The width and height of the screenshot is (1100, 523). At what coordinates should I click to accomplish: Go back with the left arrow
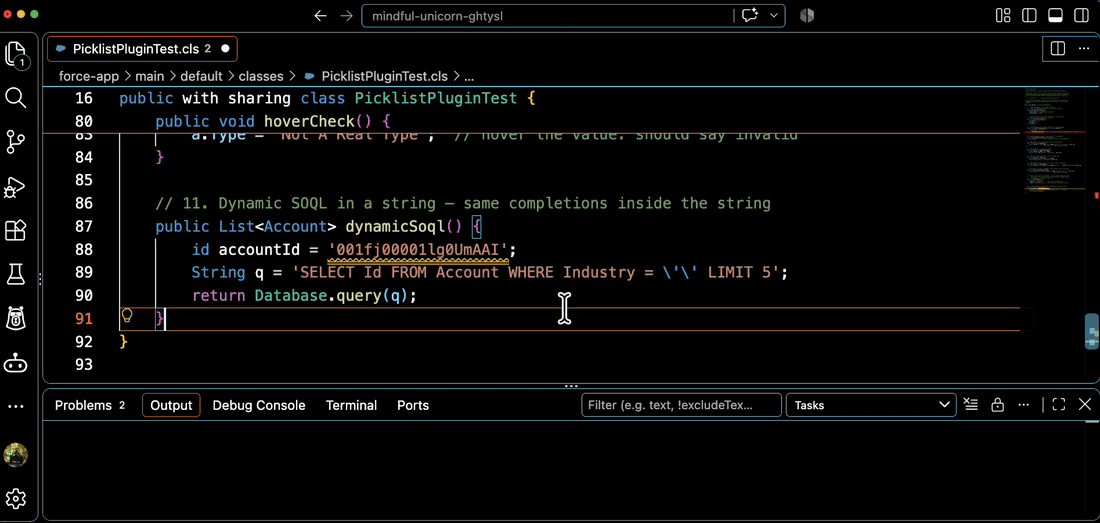[x=321, y=15]
